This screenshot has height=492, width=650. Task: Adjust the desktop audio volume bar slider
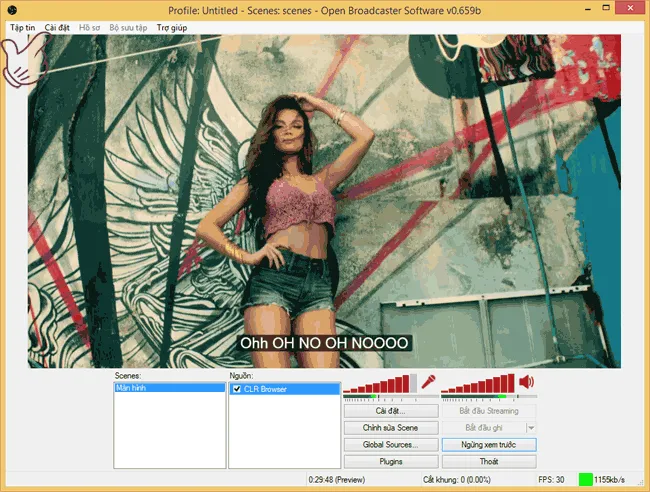[x=478, y=383]
